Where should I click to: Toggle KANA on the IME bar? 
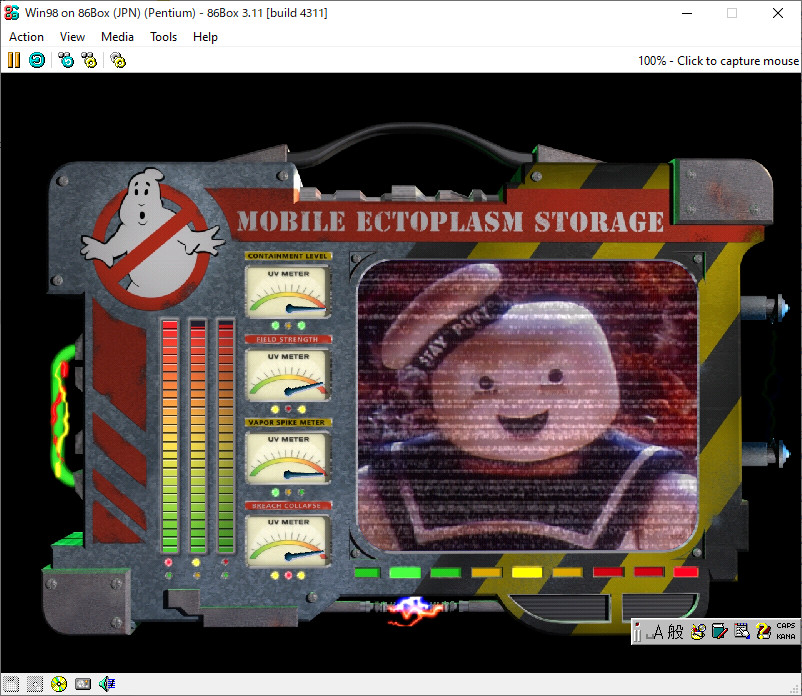[x=786, y=637]
